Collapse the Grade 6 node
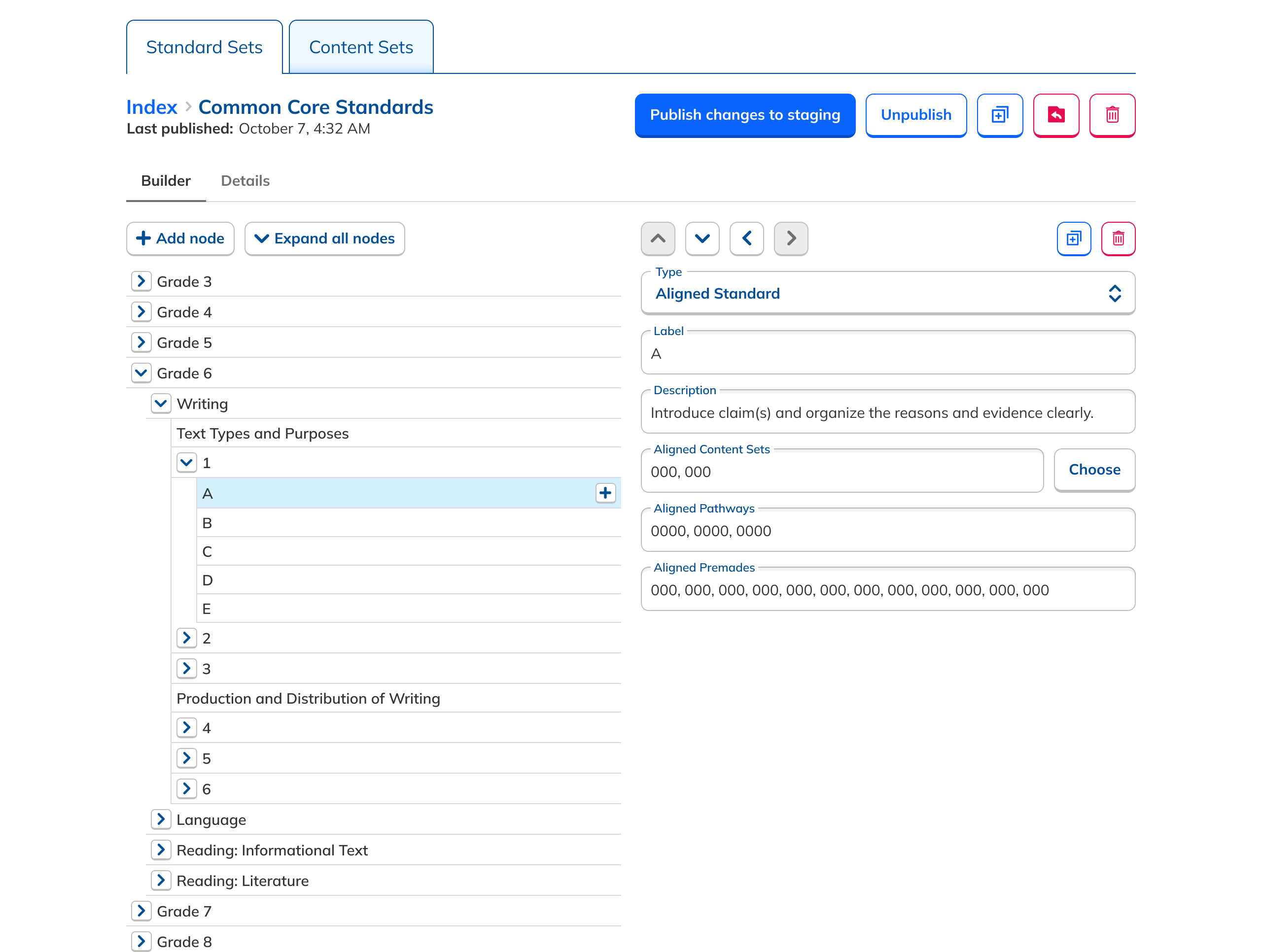Screen dimensions: 1262x952 pyautogui.click(x=141, y=373)
